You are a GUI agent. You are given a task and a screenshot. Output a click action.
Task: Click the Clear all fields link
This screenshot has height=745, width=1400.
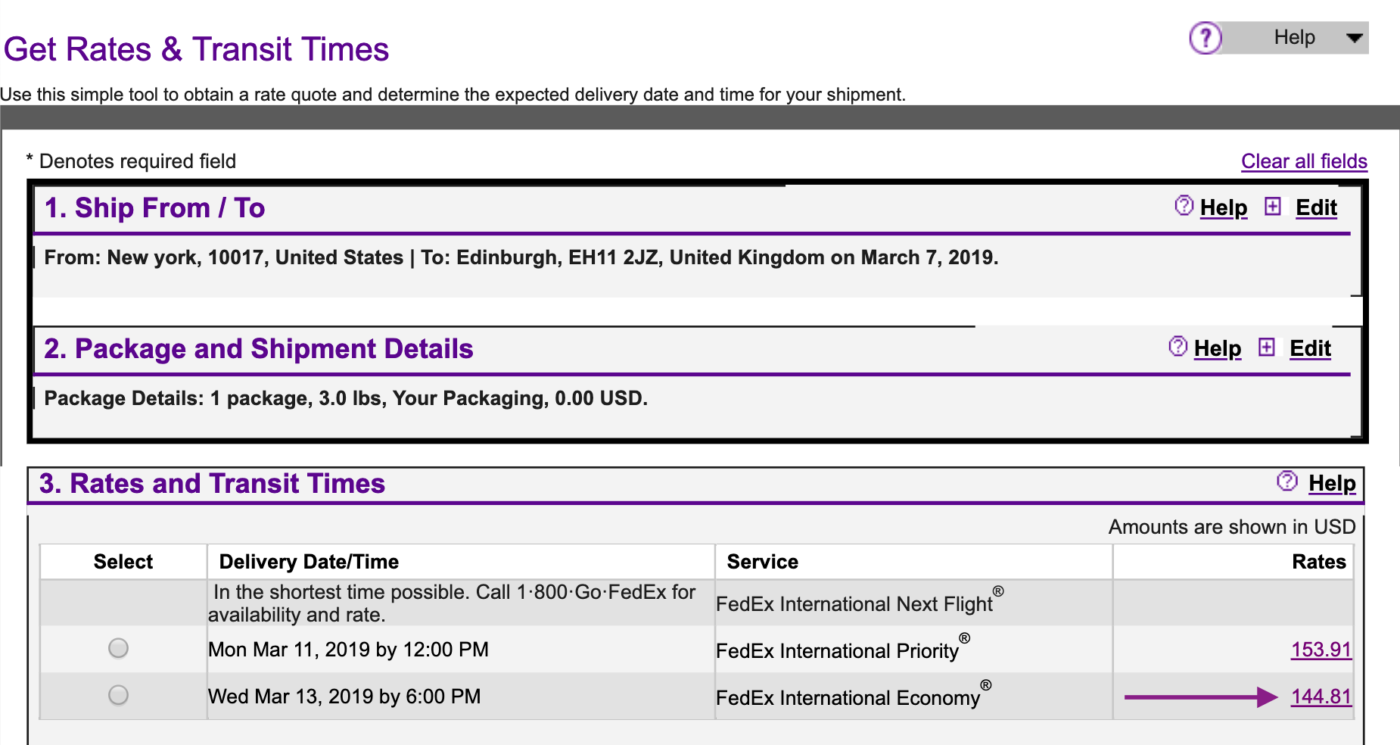(1304, 161)
